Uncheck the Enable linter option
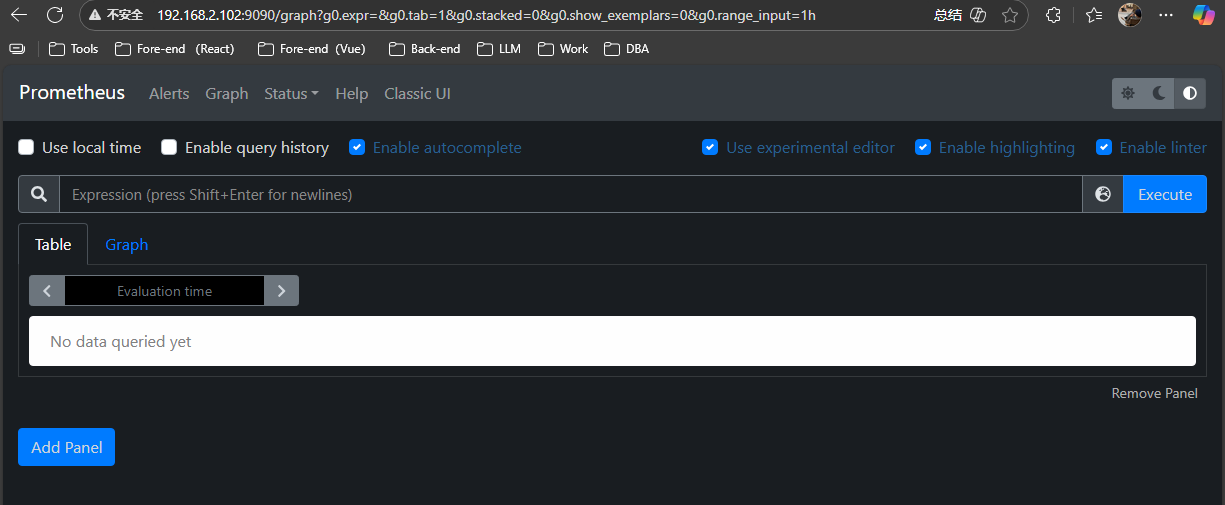 (1104, 147)
